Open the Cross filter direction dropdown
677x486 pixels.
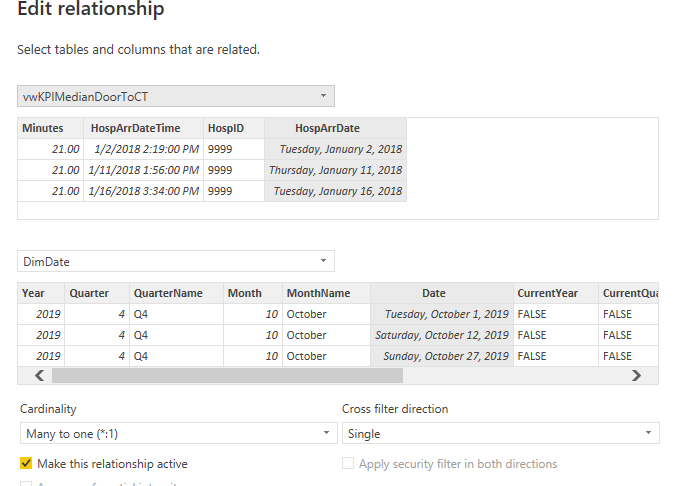pyautogui.click(x=501, y=433)
